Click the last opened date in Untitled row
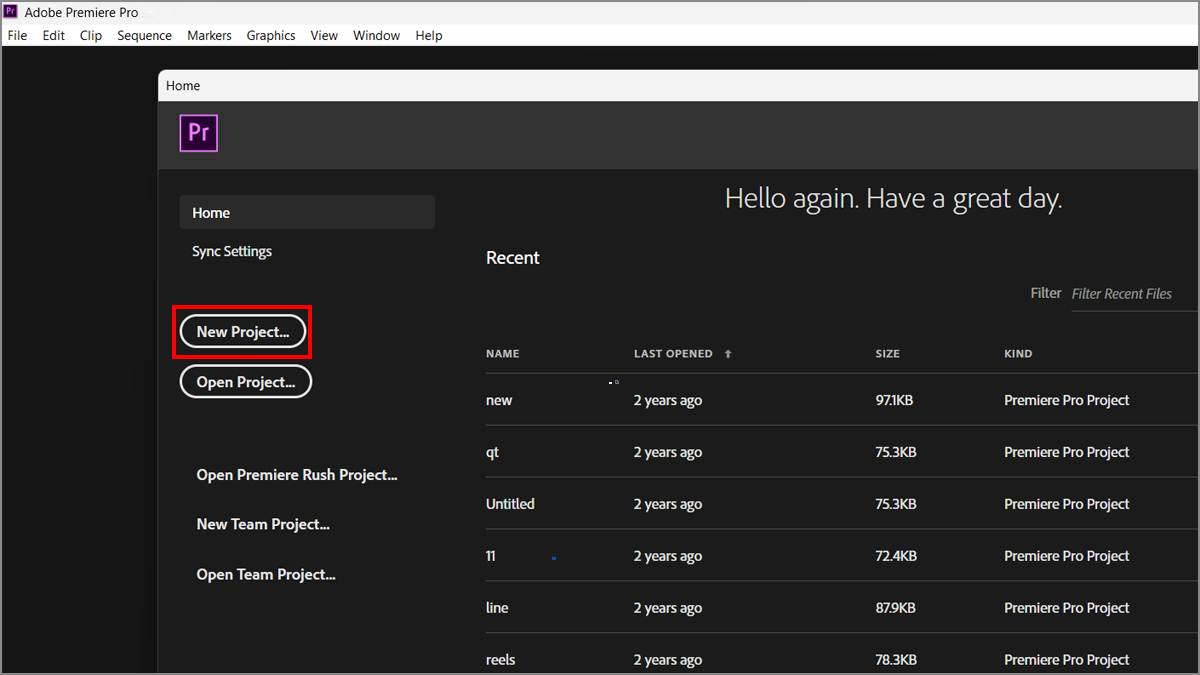Screen dimensions: 1200x675 point(668,504)
